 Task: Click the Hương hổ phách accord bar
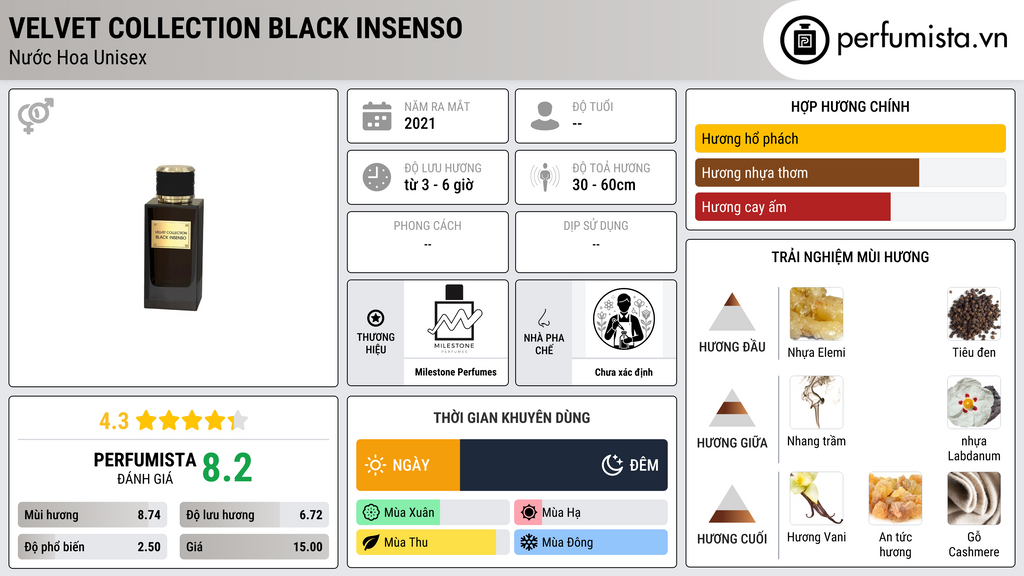coord(850,138)
